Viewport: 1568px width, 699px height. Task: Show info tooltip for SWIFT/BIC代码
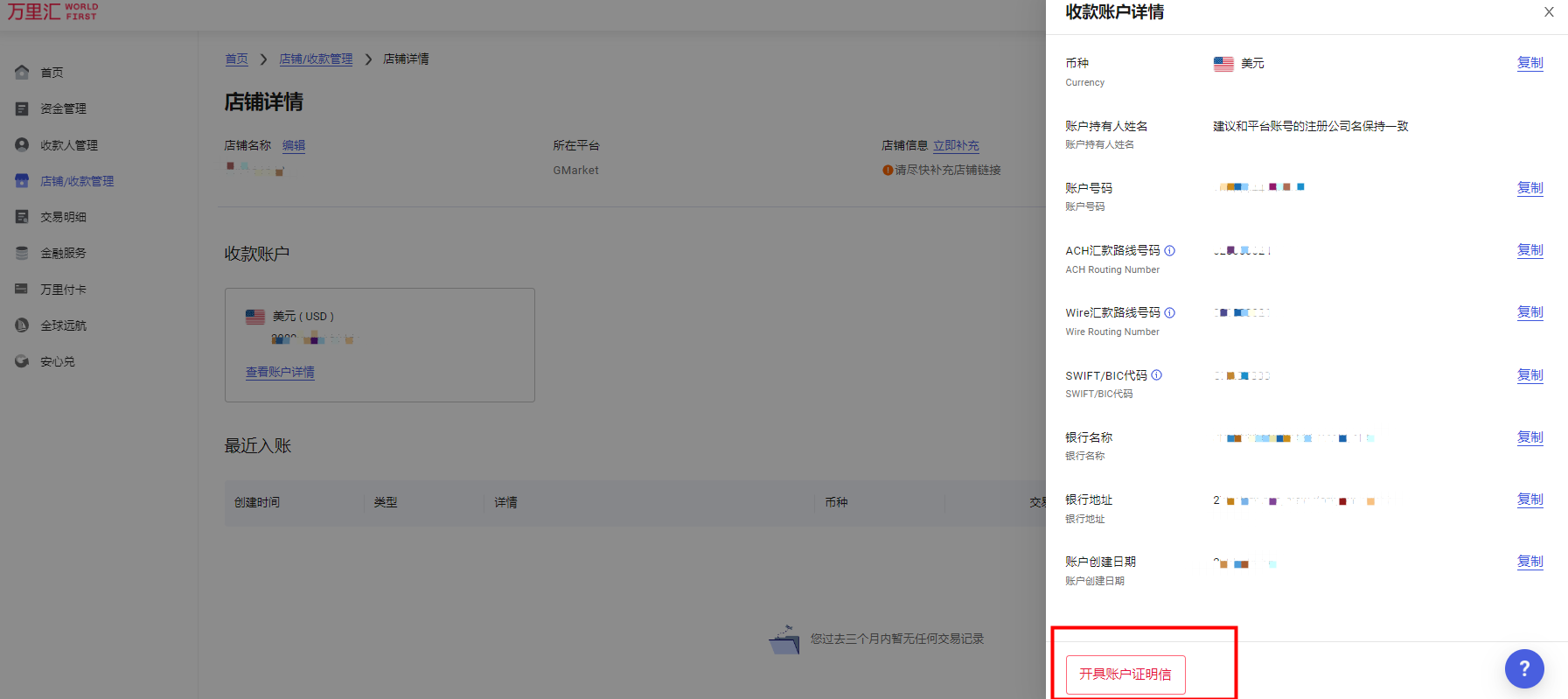pyautogui.click(x=1157, y=375)
